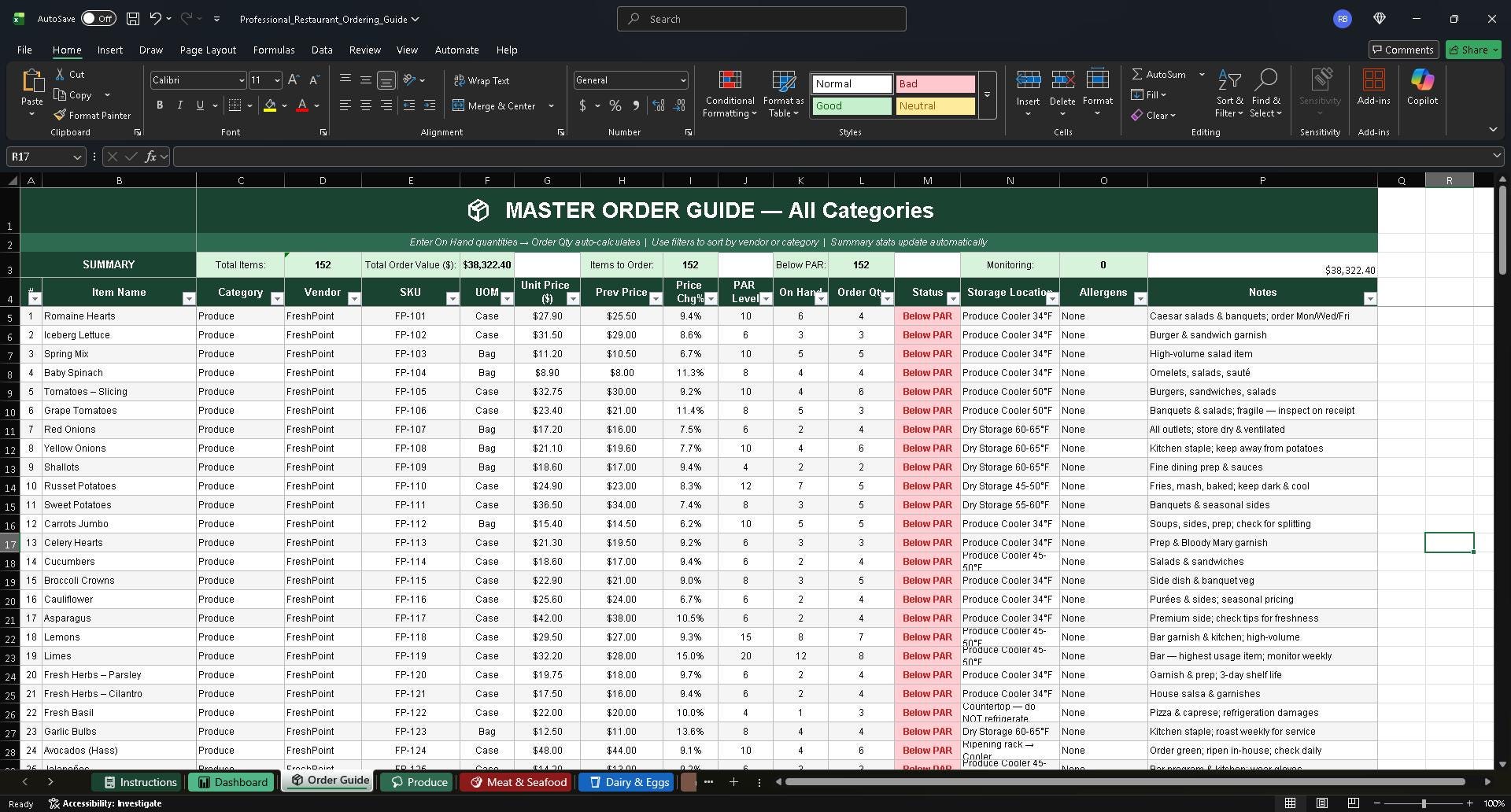
Task: Open the Data ribbon tab
Action: [322, 50]
